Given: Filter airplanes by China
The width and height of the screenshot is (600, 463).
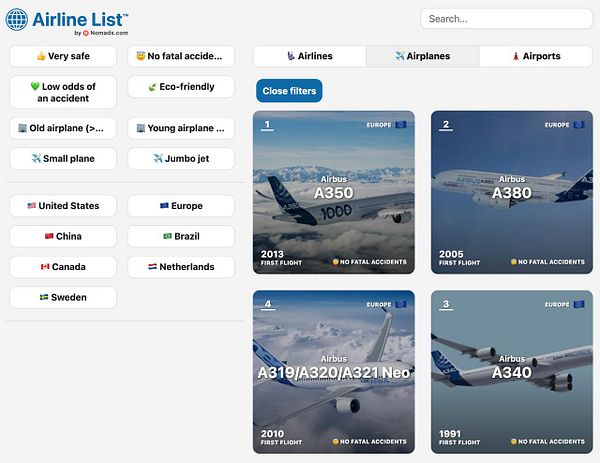Looking at the screenshot, I should coord(63,236).
